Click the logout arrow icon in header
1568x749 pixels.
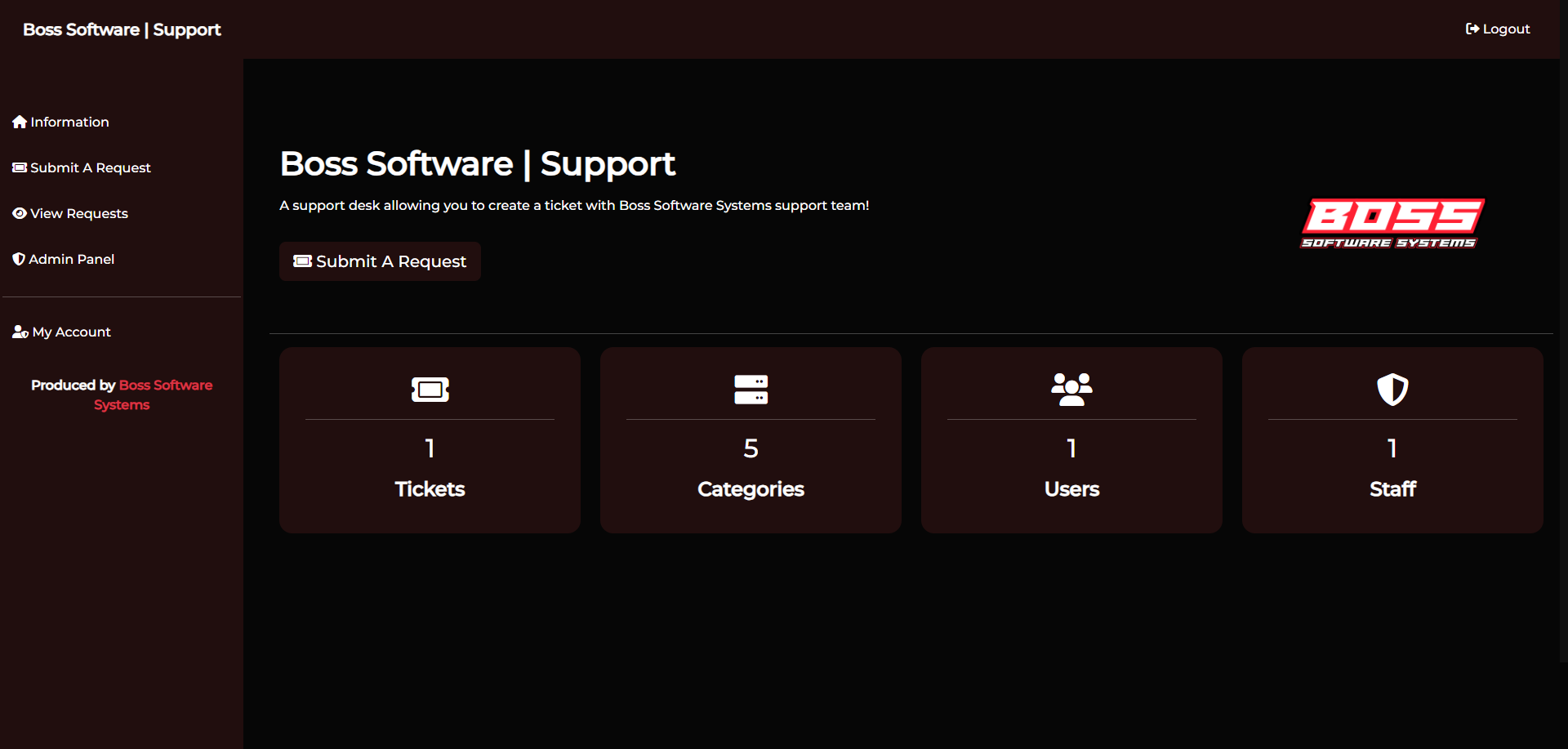(x=1472, y=29)
